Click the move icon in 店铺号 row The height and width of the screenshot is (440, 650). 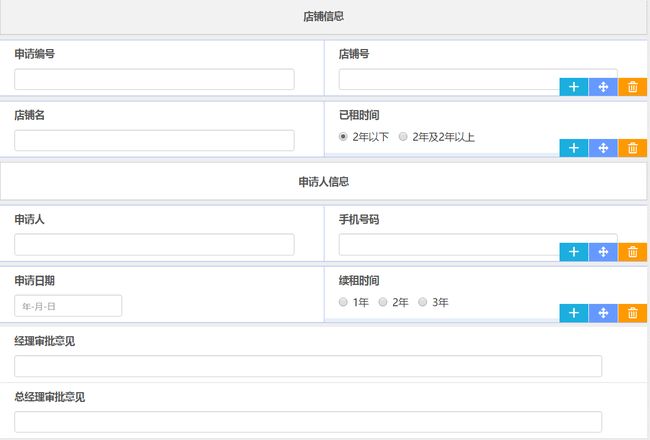[603, 87]
